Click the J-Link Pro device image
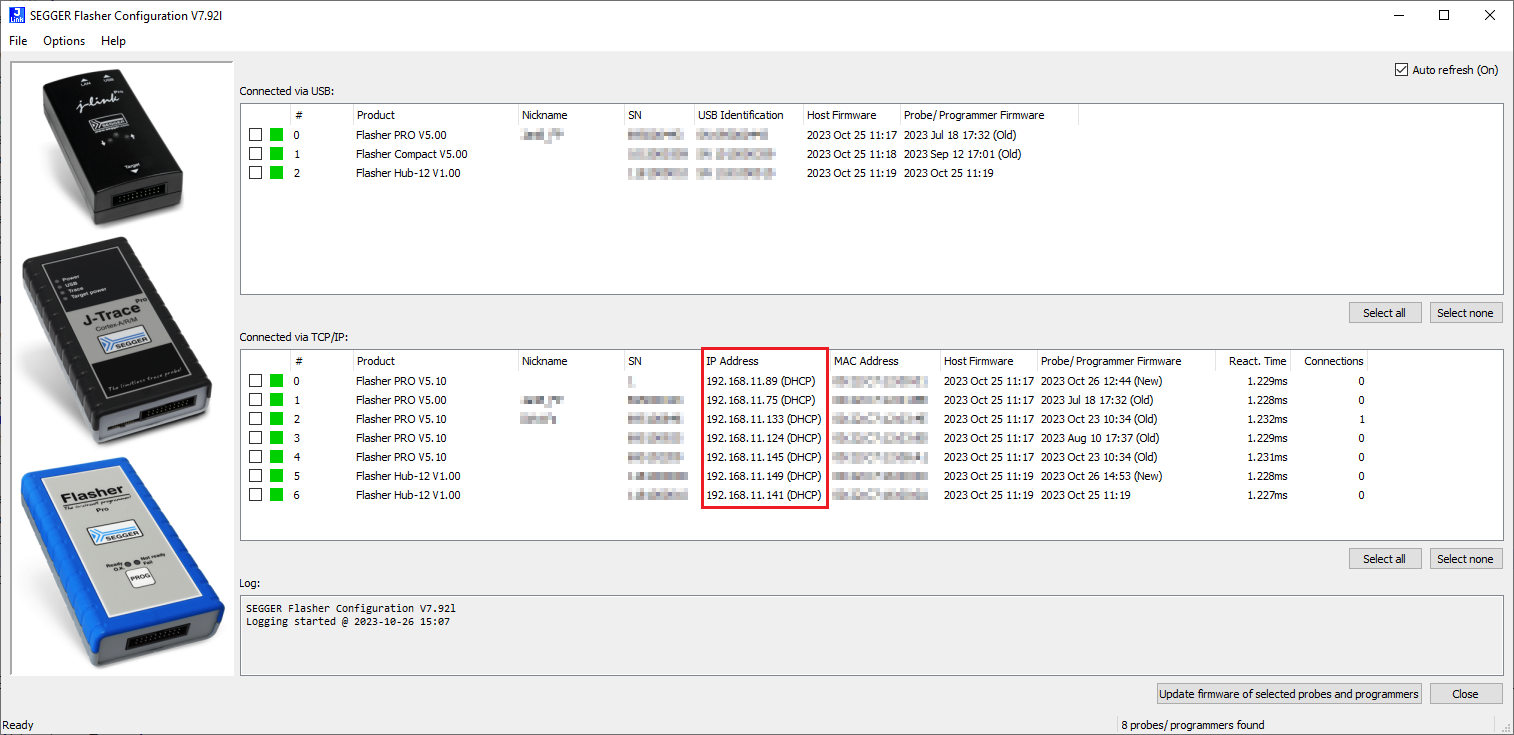 click(x=112, y=146)
